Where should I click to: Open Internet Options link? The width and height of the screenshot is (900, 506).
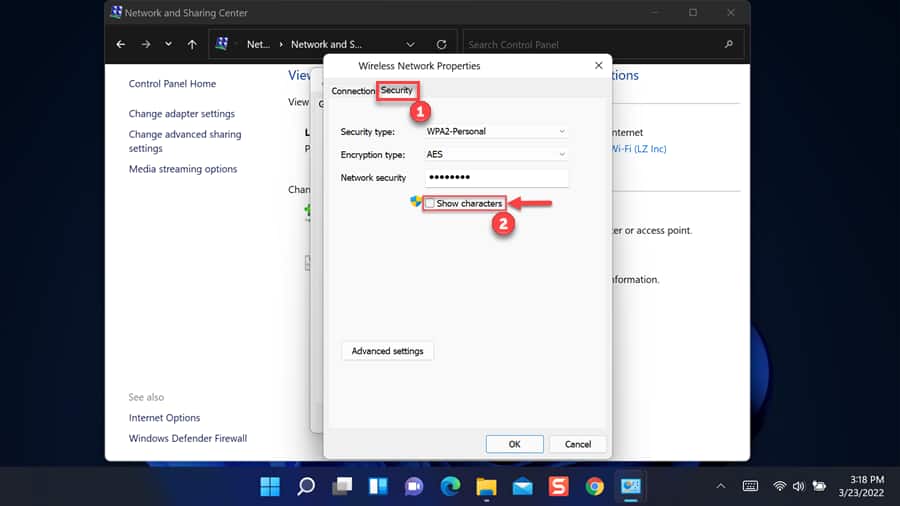164,418
